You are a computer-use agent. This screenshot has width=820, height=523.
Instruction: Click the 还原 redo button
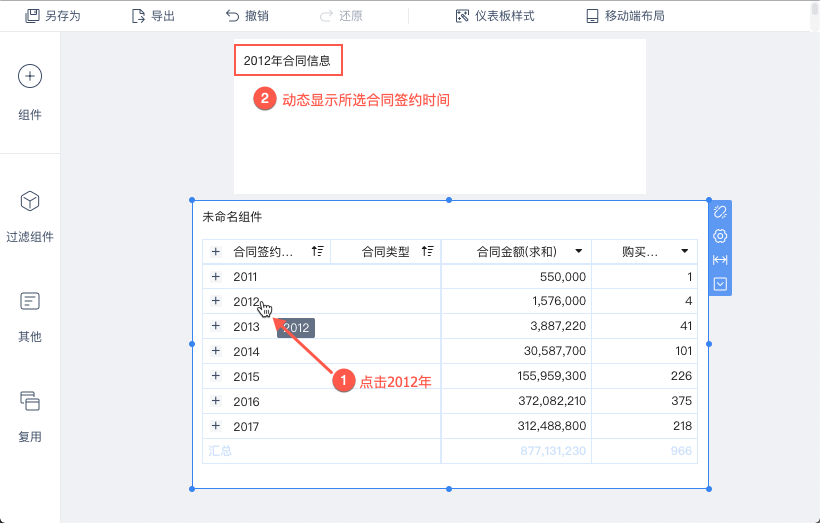point(341,16)
